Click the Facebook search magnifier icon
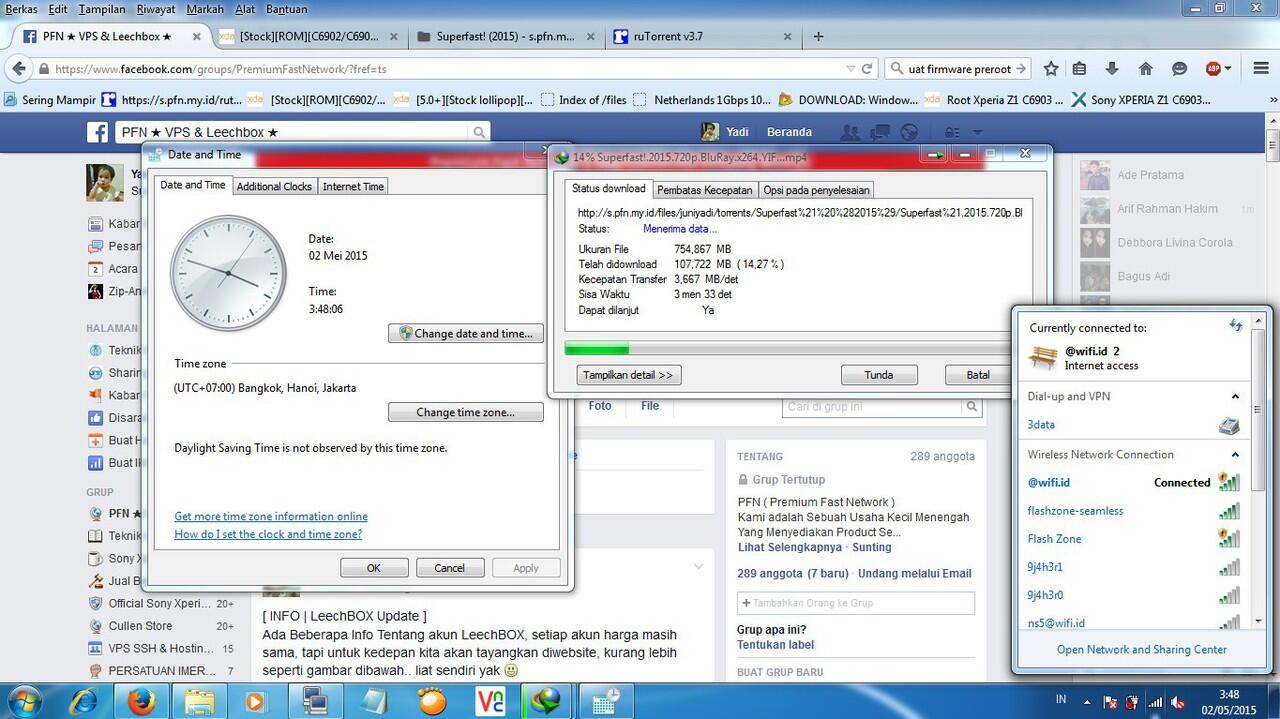Image resolution: width=1280 pixels, height=719 pixels. [x=479, y=132]
